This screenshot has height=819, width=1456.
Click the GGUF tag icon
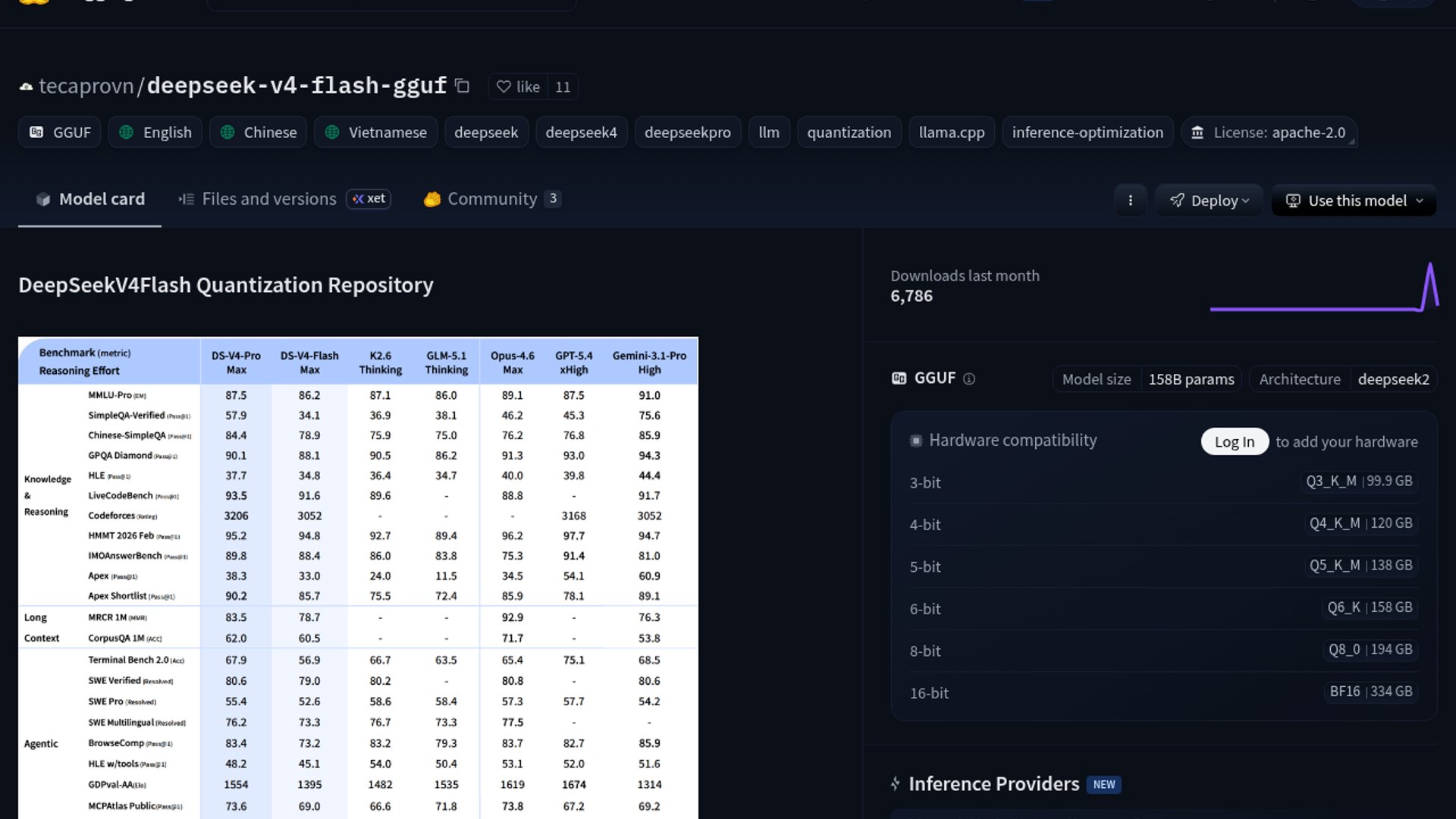tap(36, 133)
